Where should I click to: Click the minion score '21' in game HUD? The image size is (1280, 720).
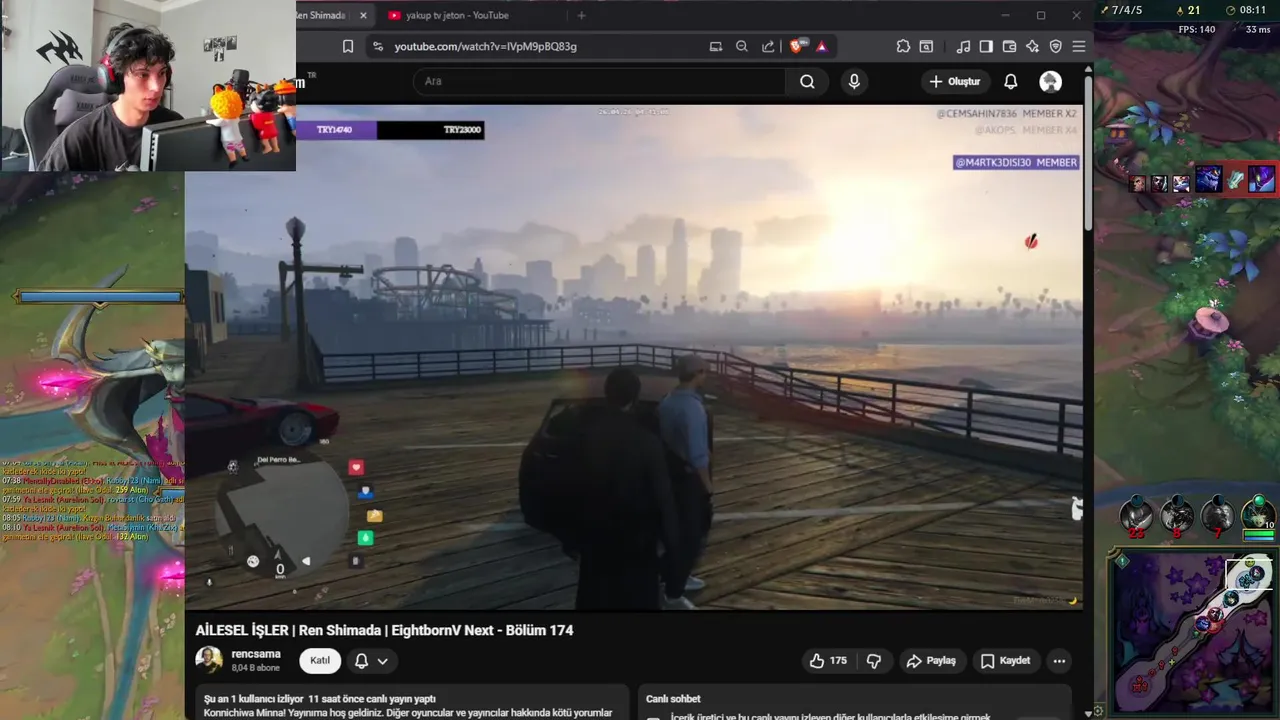pyautogui.click(x=1194, y=10)
